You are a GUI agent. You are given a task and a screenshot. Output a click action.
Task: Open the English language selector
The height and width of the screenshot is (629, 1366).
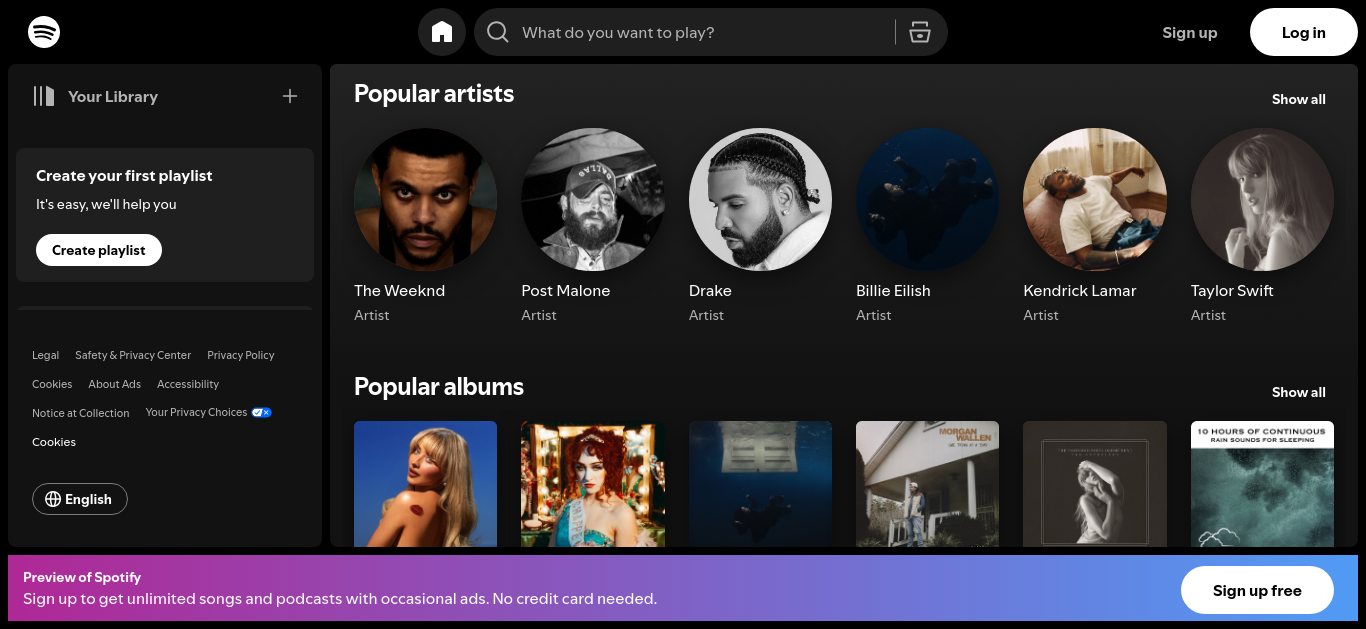[80, 499]
